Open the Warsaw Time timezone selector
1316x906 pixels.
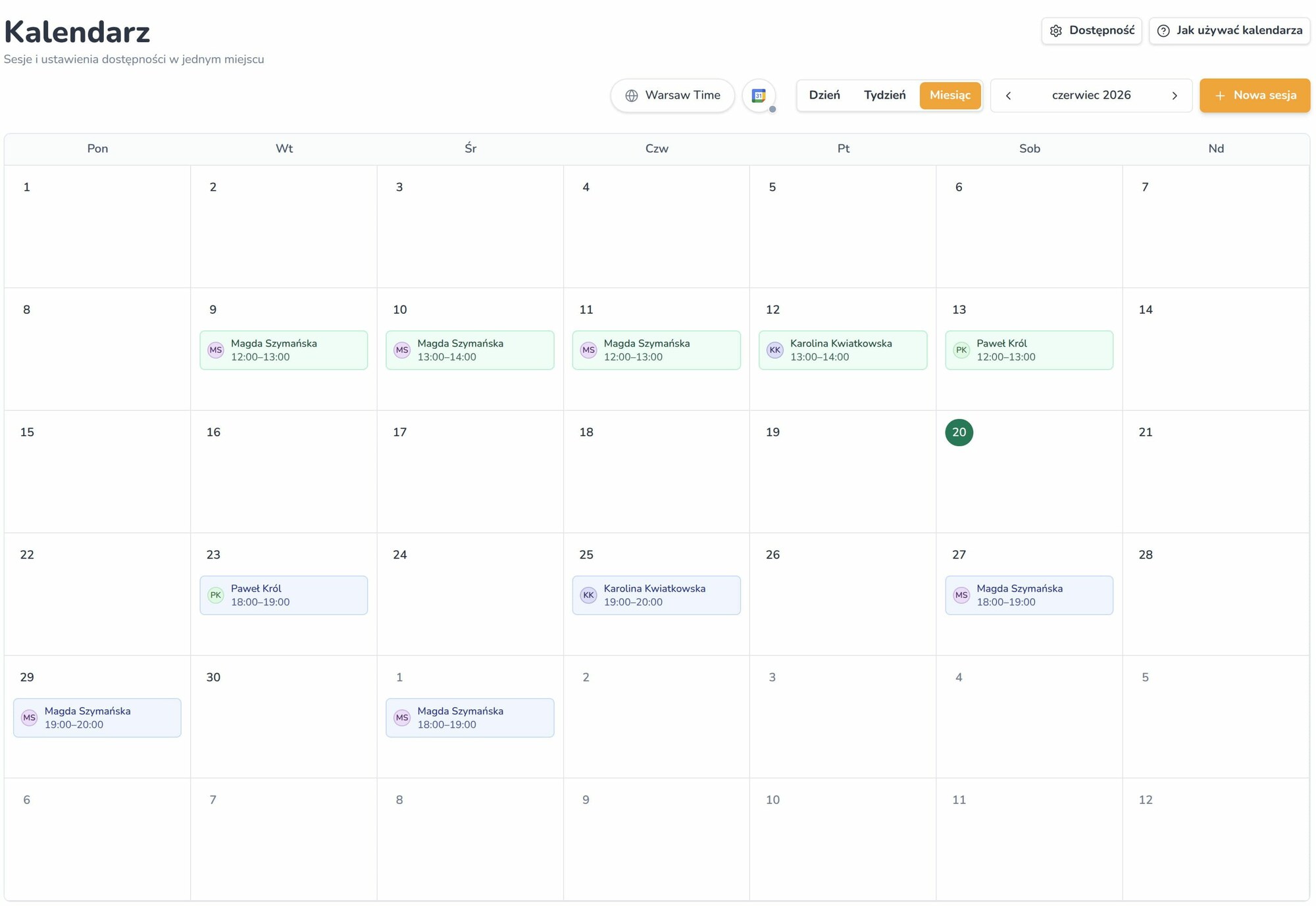[x=672, y=95]
